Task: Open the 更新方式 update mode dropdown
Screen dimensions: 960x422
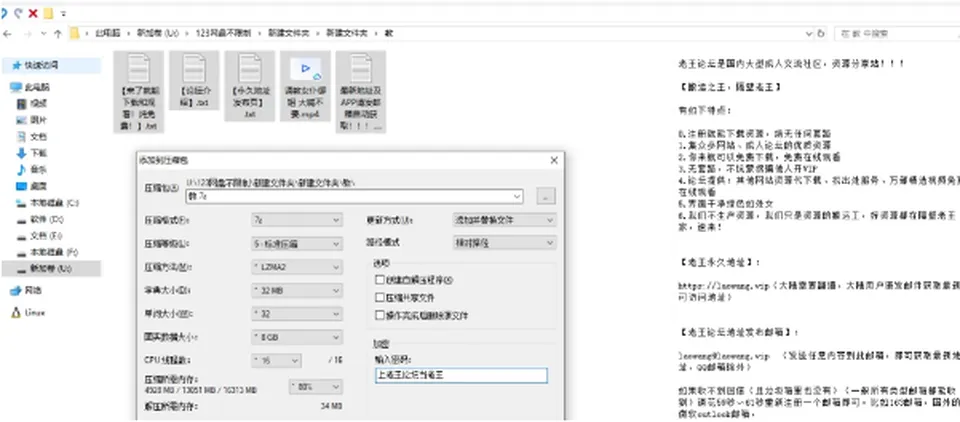Action: (x=504, y=220)
